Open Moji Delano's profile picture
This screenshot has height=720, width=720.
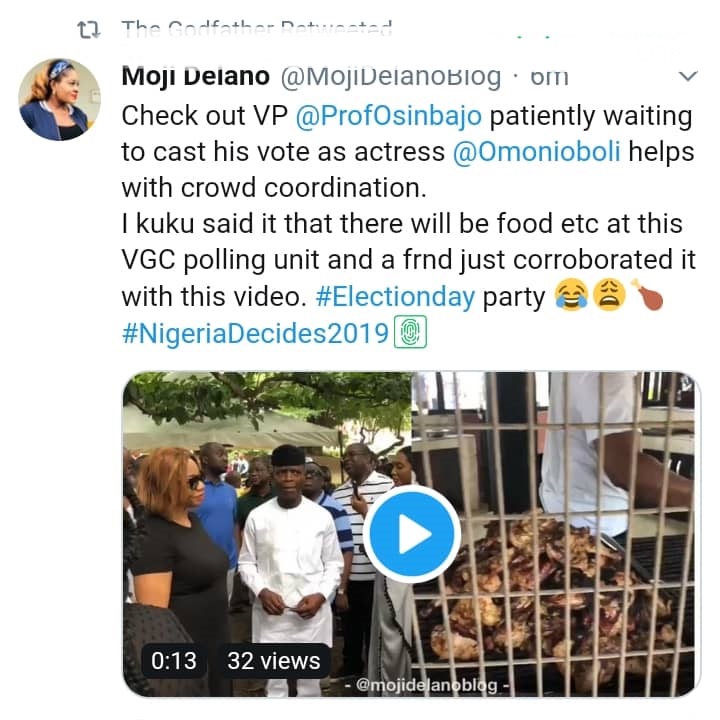(x=59, y=99)
